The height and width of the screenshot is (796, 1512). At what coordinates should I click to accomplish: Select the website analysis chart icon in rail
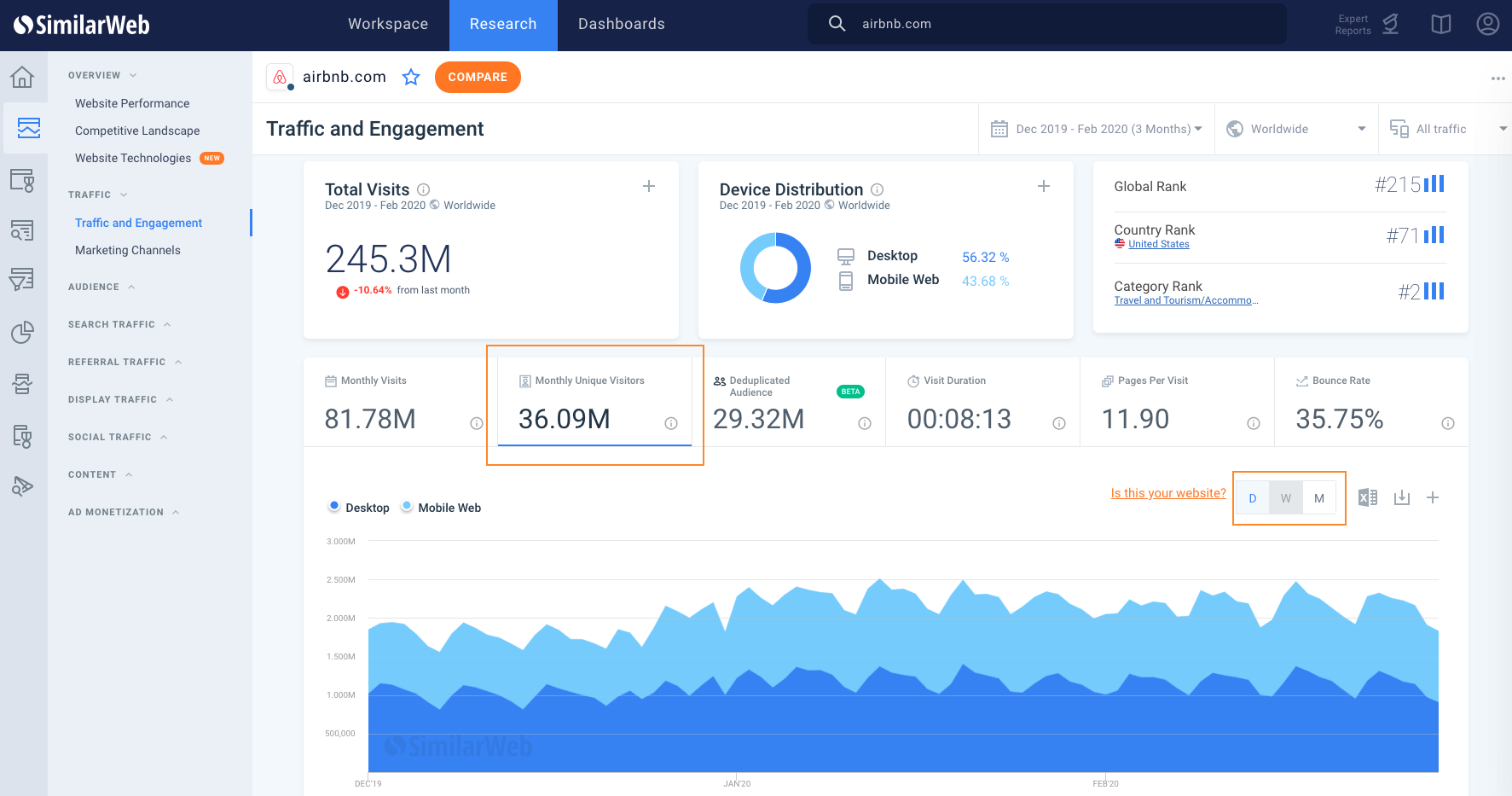click(28, 128)
